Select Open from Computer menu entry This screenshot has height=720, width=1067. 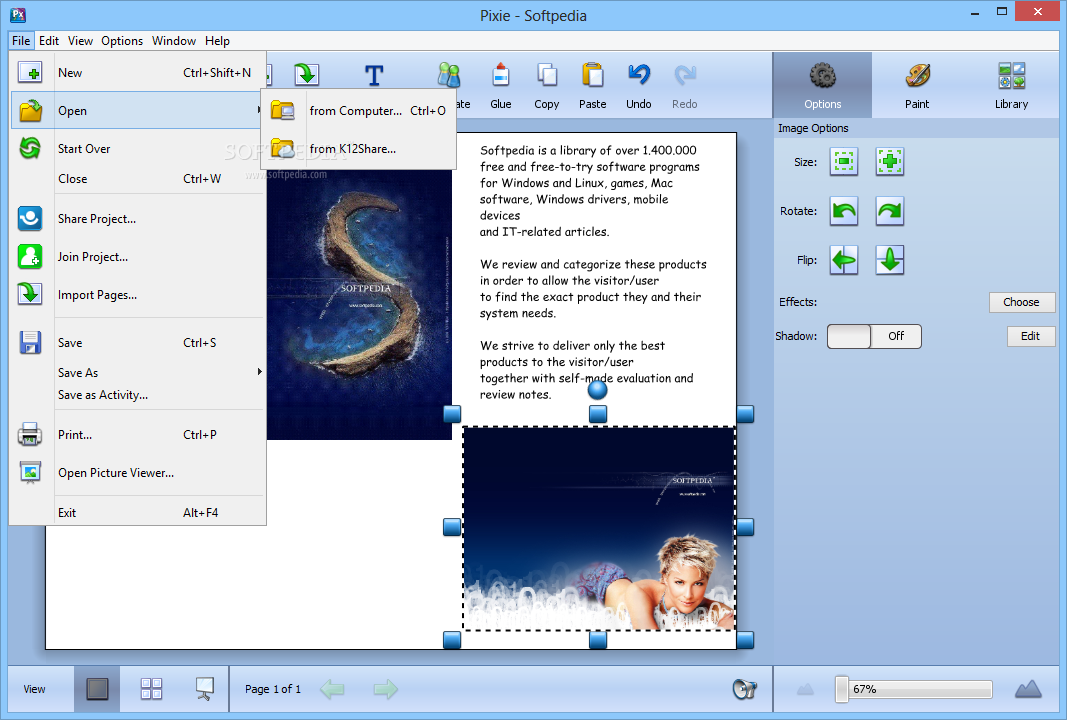point(356,111)
